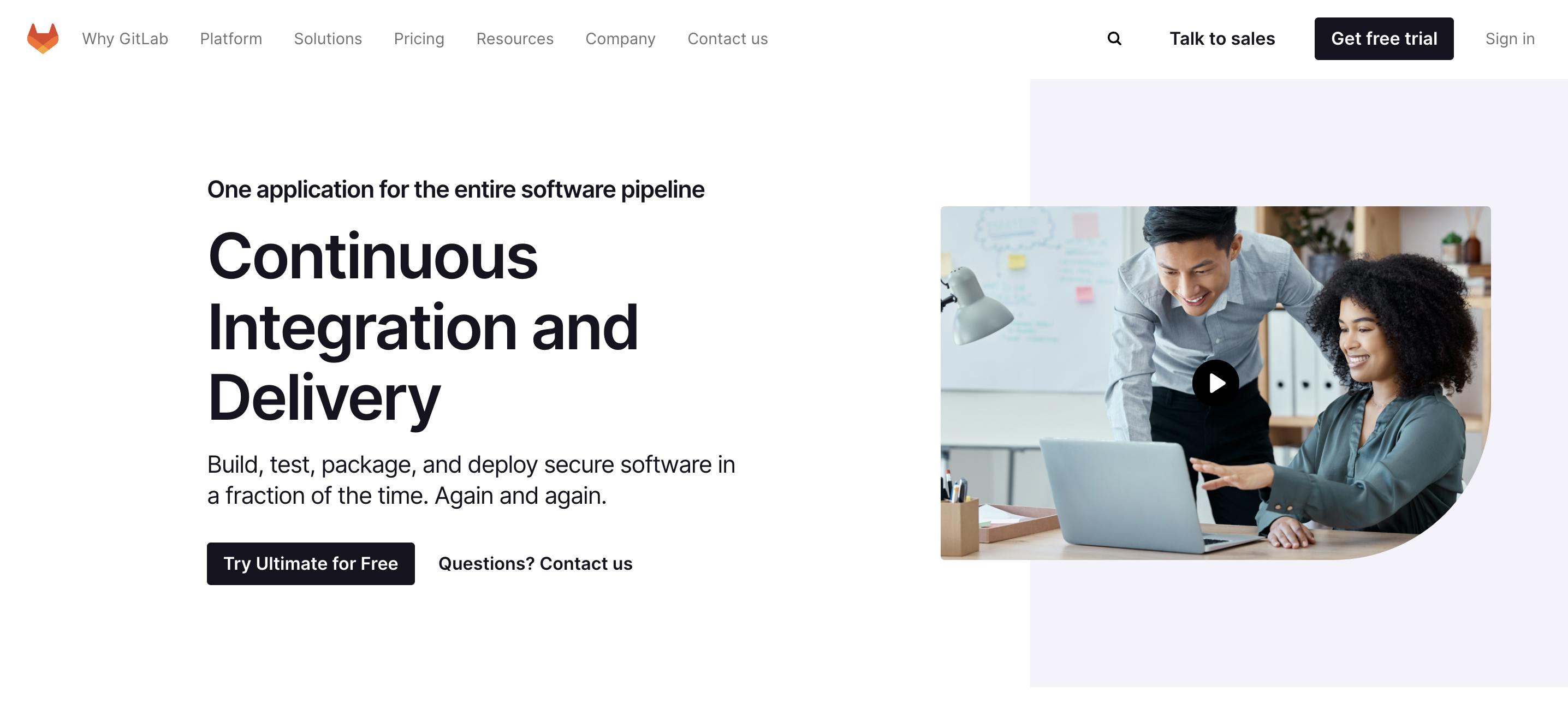The height and width of the screenshot is (727, 1568).
Task: Click the 'Contact us' nav item
Action: (x=727, y=38)
